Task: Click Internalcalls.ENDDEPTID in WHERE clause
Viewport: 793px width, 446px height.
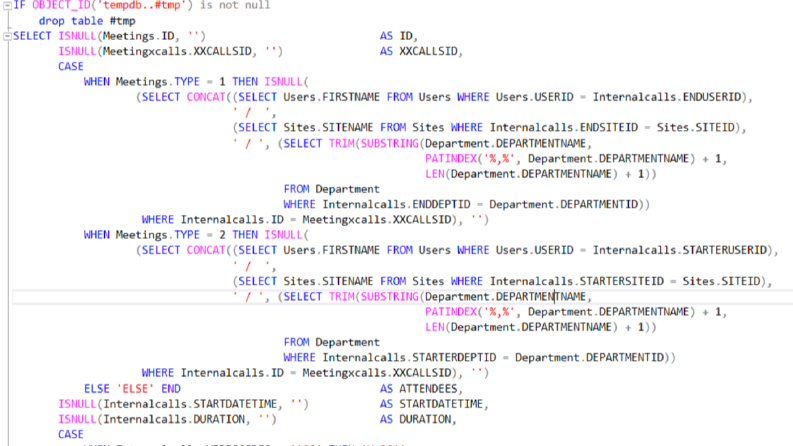Action: (x=396, y=204)
